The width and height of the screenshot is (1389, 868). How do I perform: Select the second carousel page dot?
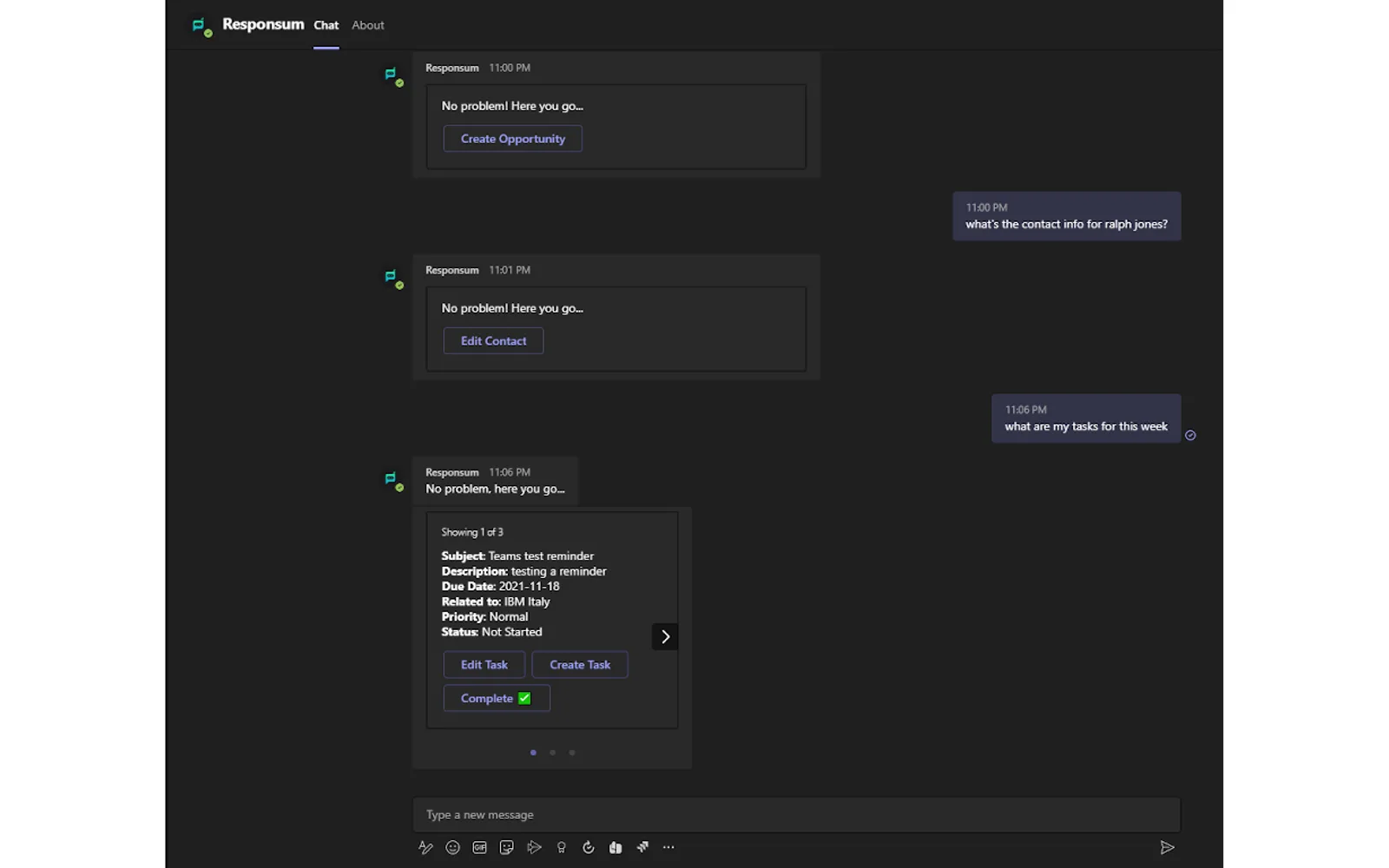552,753
